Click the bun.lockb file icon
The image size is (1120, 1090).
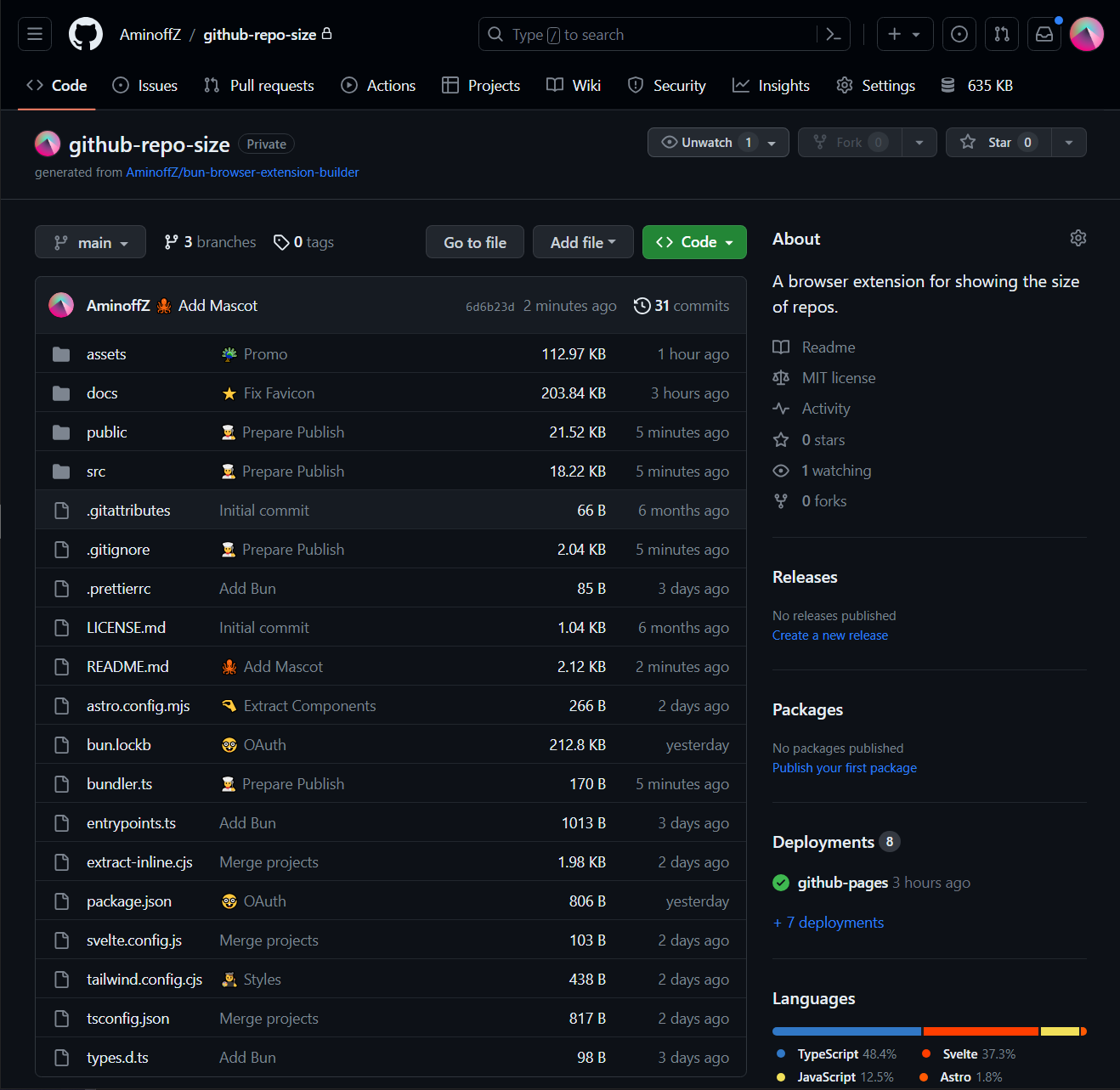pos(61,744)
